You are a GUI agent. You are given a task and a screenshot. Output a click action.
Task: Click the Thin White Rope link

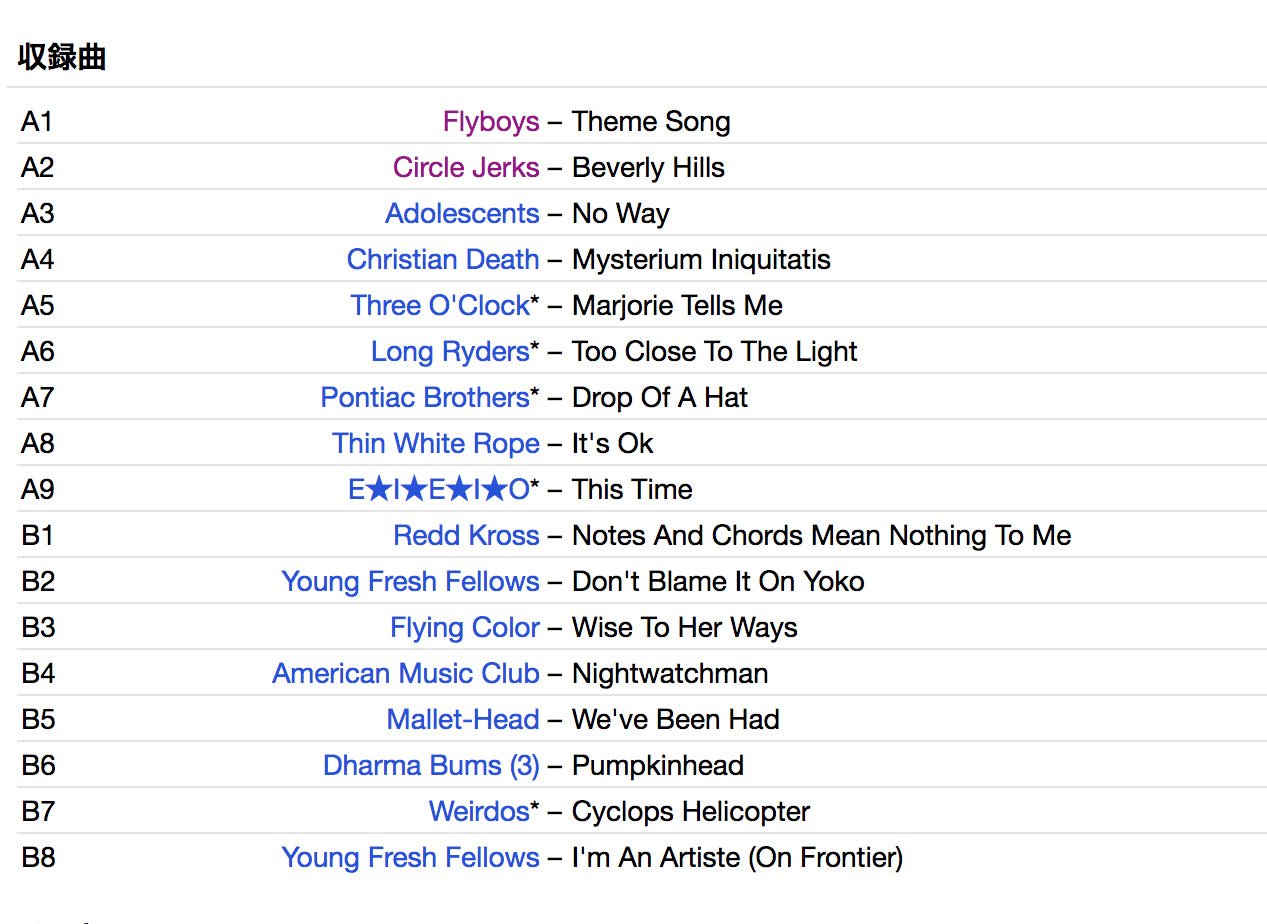point(436,444)
